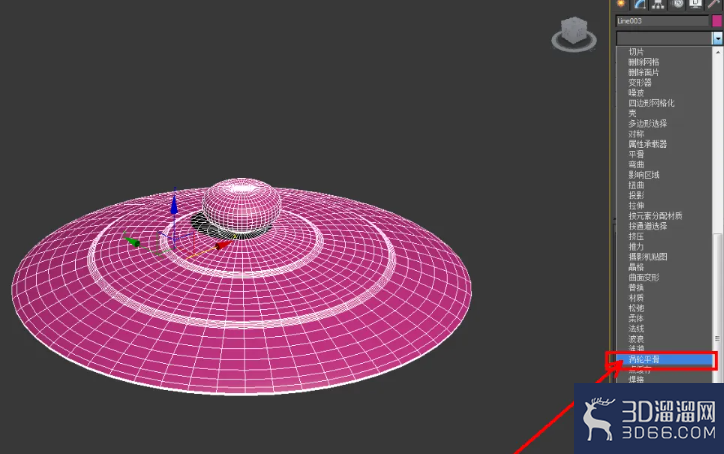Select the 材质 modifier
724x454 pixels.
[636, 298]
